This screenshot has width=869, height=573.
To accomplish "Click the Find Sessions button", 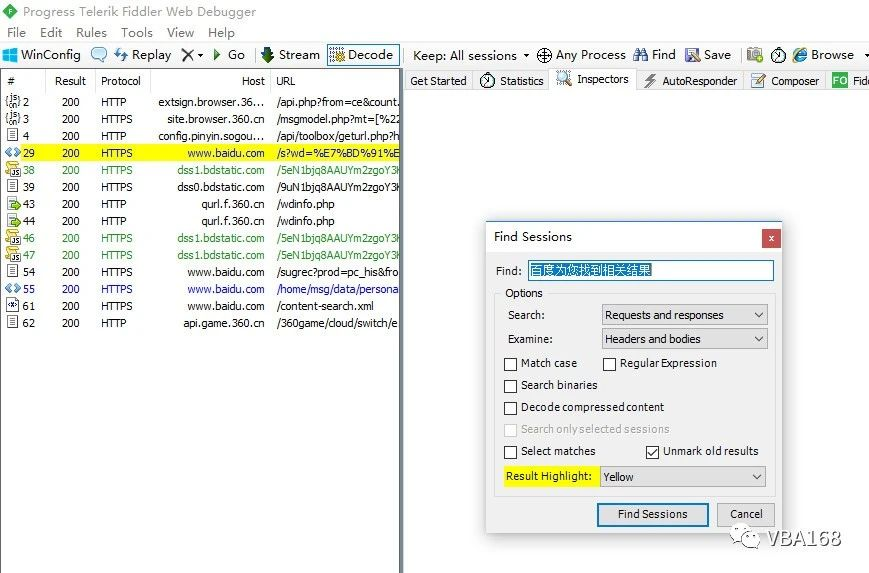I will [652, 514].
